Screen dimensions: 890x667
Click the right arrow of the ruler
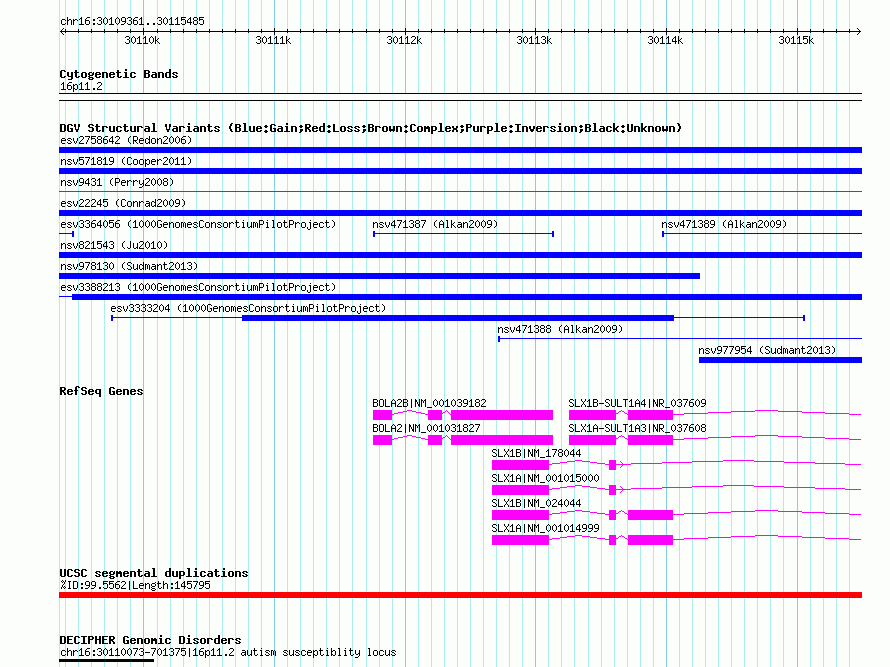click(x=859, y=31)
